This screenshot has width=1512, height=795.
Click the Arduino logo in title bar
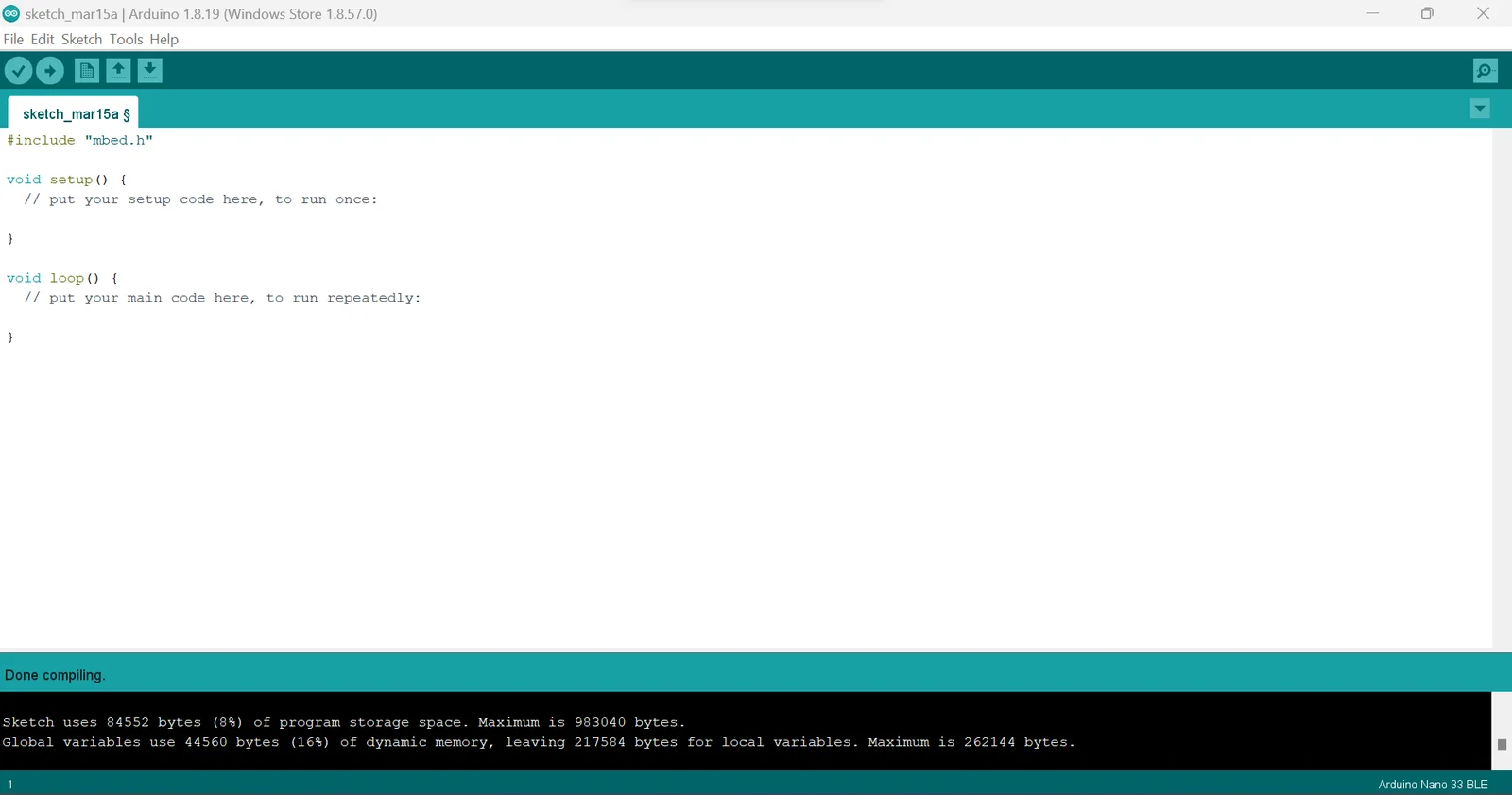point(11,13)
